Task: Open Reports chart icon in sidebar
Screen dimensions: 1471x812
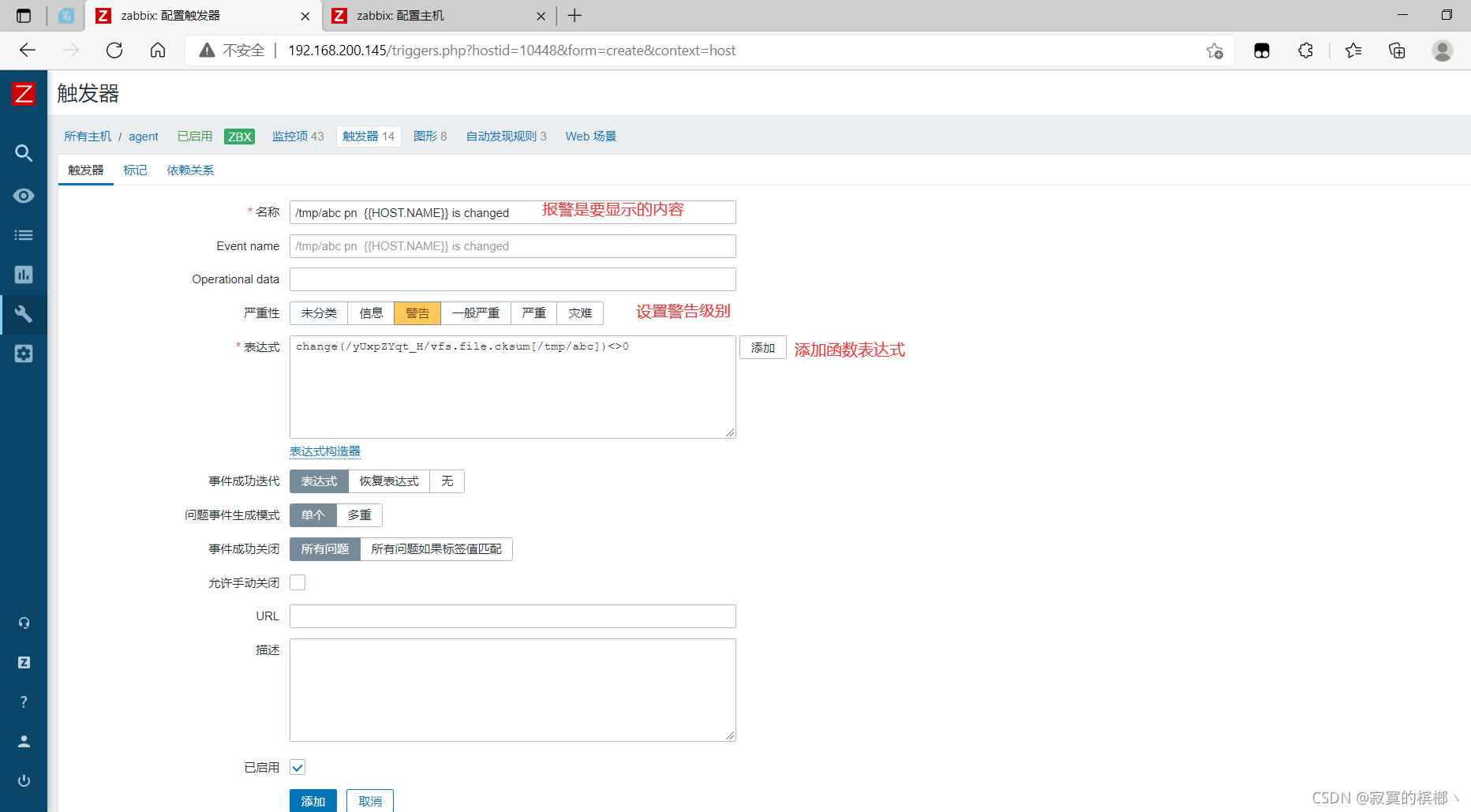Action: 24,275
